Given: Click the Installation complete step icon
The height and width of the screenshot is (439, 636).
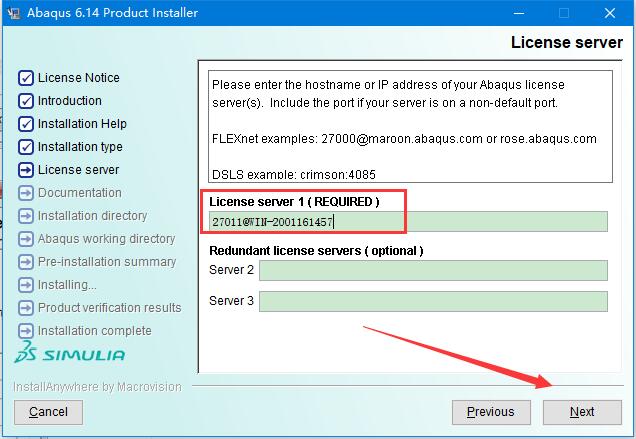Looking at the screenshot, I should 26,331.
